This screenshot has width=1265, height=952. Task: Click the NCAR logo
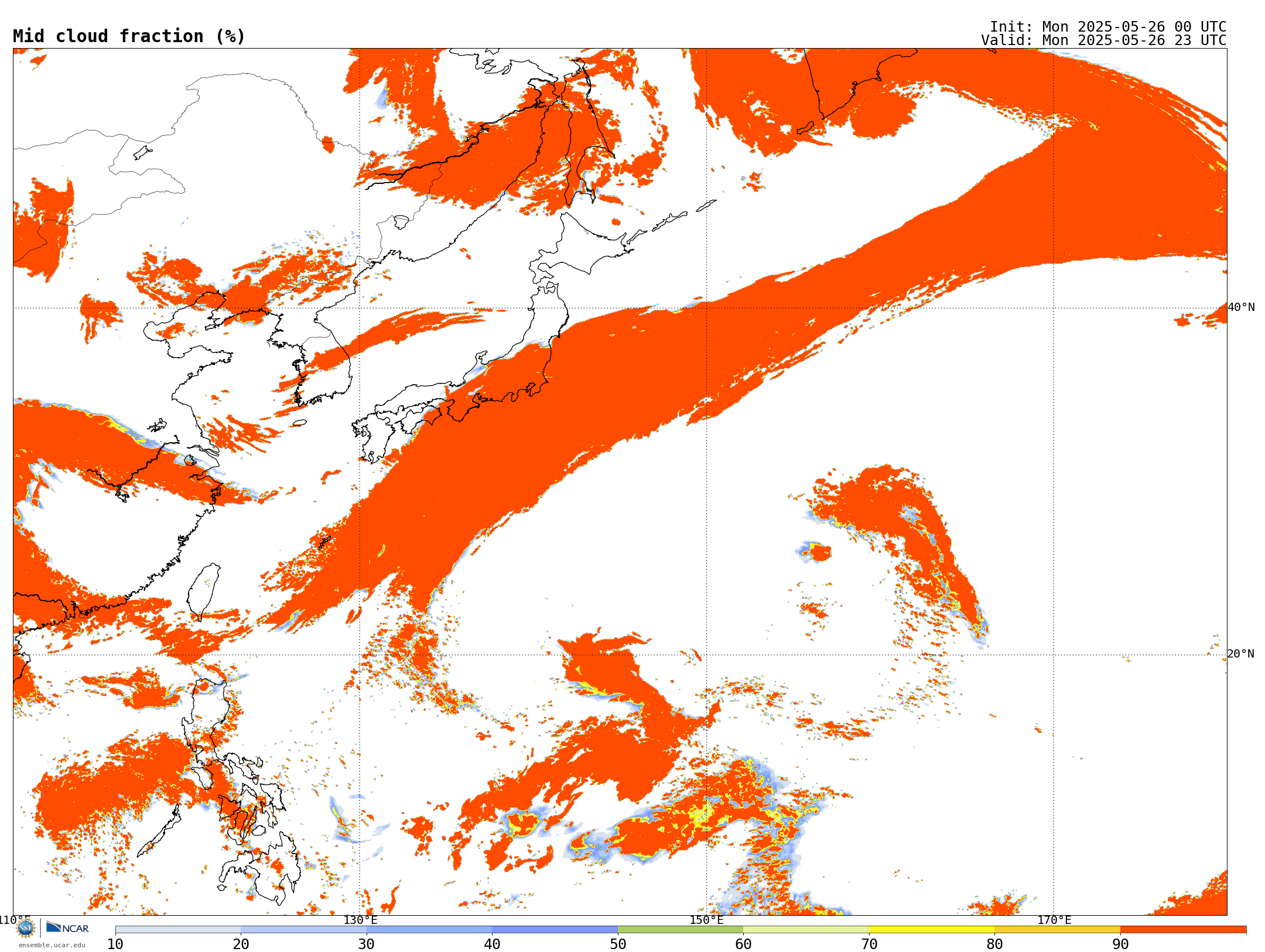[x=67, y=927]
